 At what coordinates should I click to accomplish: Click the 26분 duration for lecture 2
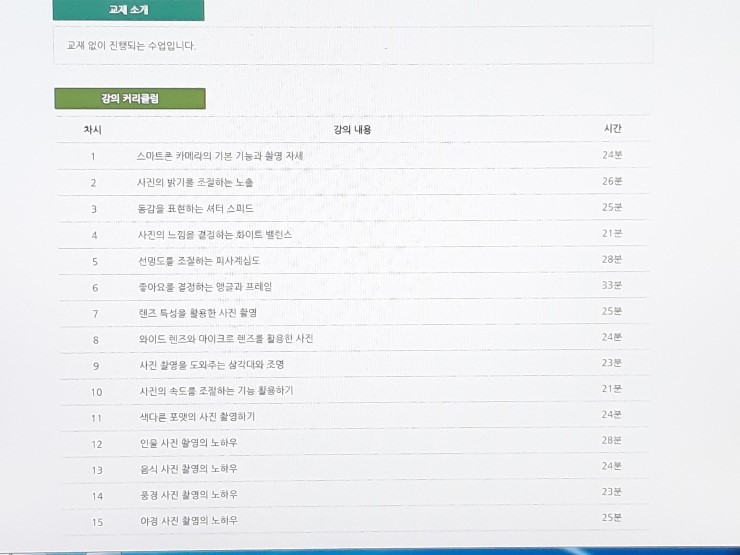[612, 181]
